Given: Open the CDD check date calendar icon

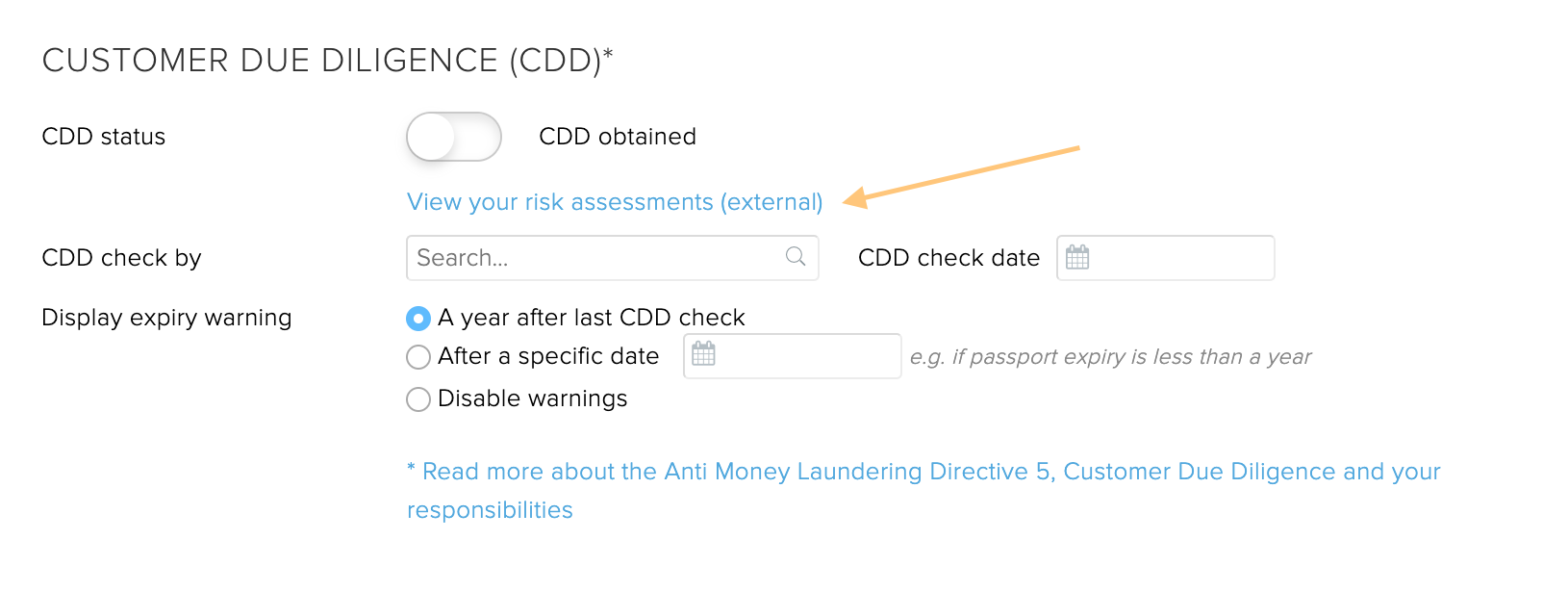Looking at the screenshot, I should [1077, 257].
